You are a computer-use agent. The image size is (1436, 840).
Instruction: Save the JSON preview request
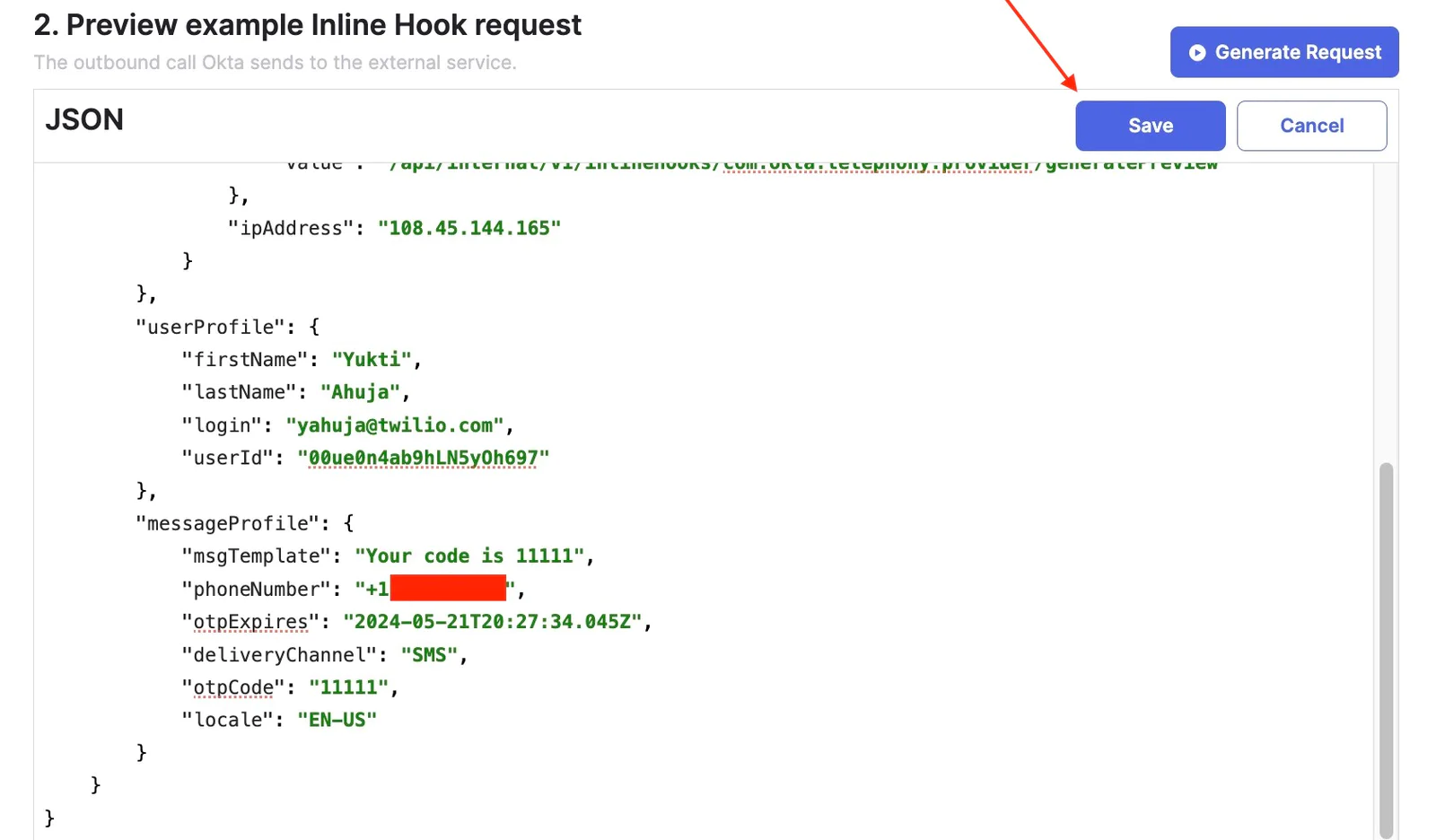tap(1150, 126)
